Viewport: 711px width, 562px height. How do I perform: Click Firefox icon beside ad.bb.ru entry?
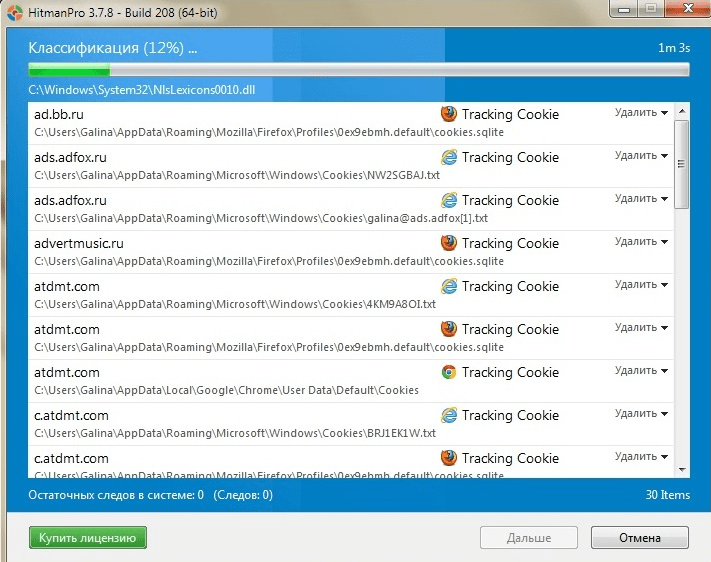(x=449, y=114)
